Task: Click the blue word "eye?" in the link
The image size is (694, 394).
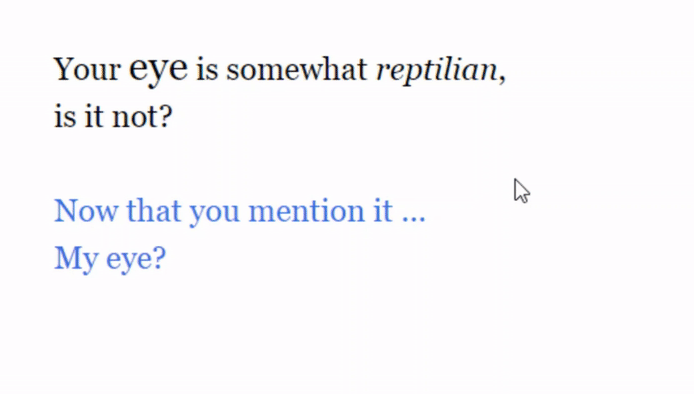Action: tap(136, 259)
